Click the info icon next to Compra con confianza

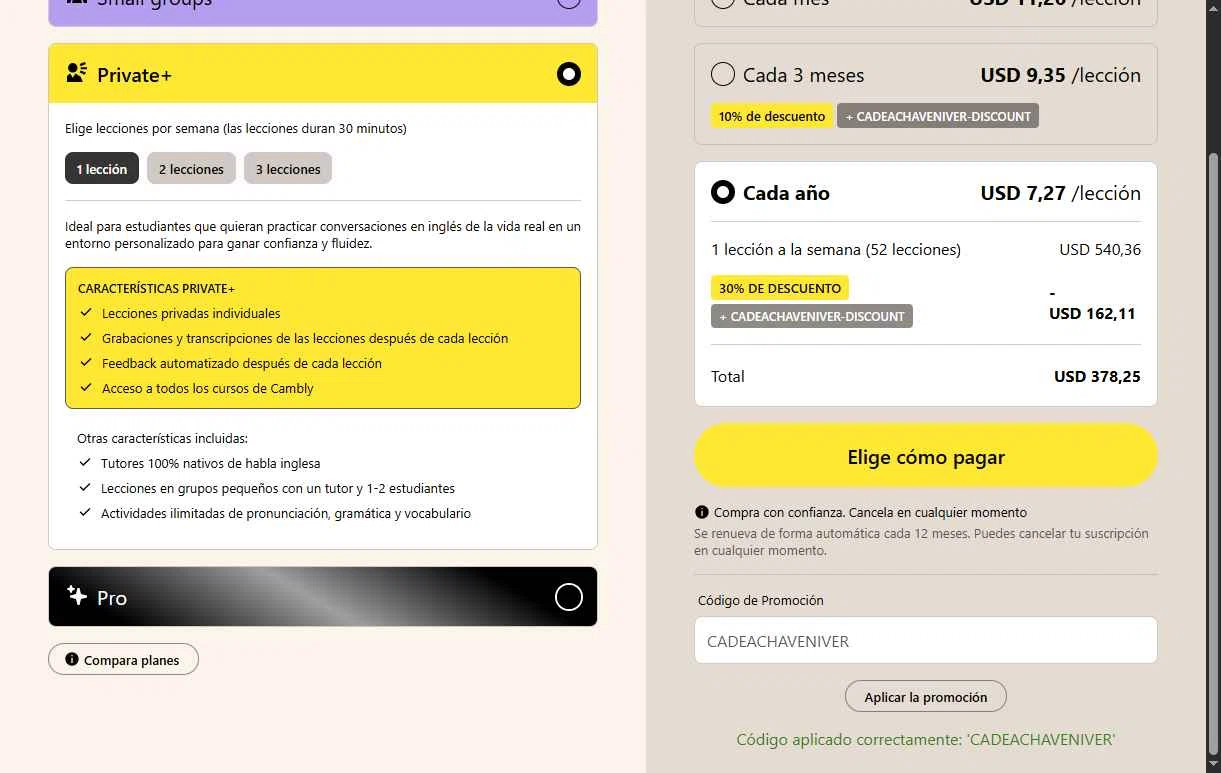pos(702,512)
